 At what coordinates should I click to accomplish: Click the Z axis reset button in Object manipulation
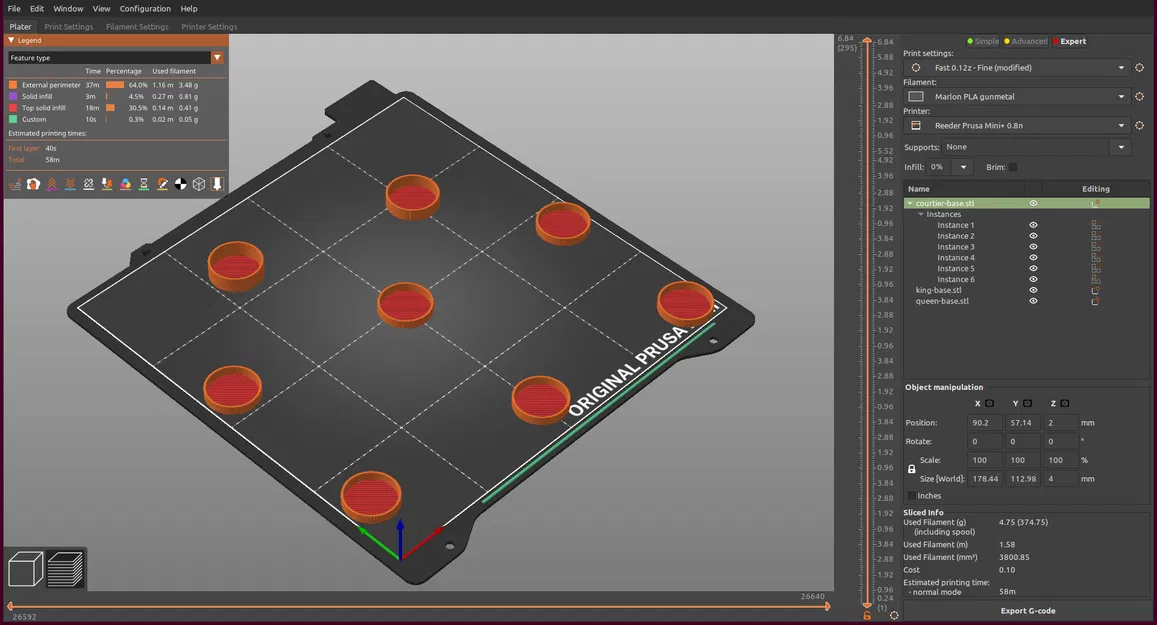[x=1065, y=404]
